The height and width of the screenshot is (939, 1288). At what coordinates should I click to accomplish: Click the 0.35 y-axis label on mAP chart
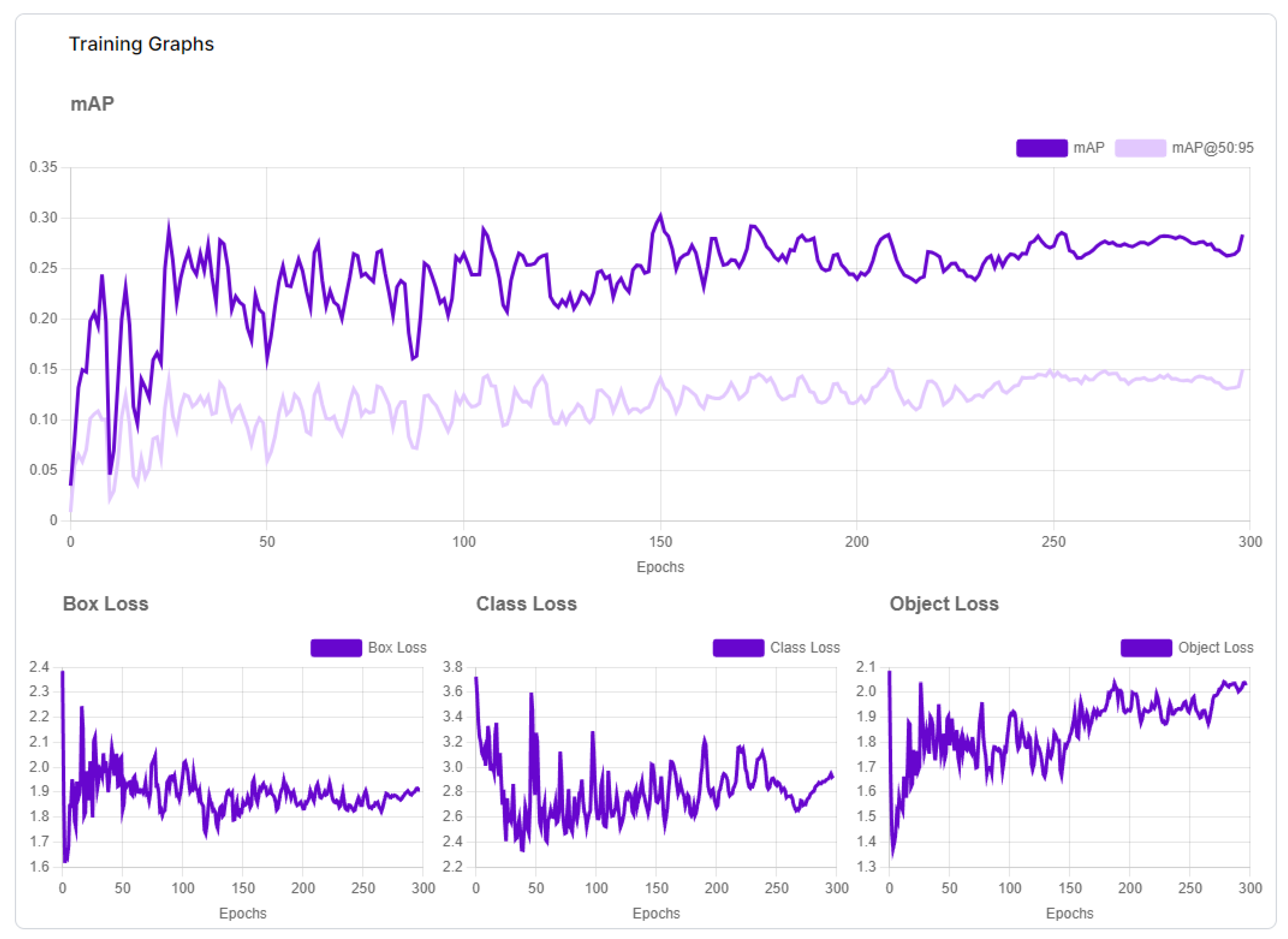pos(43,167)
